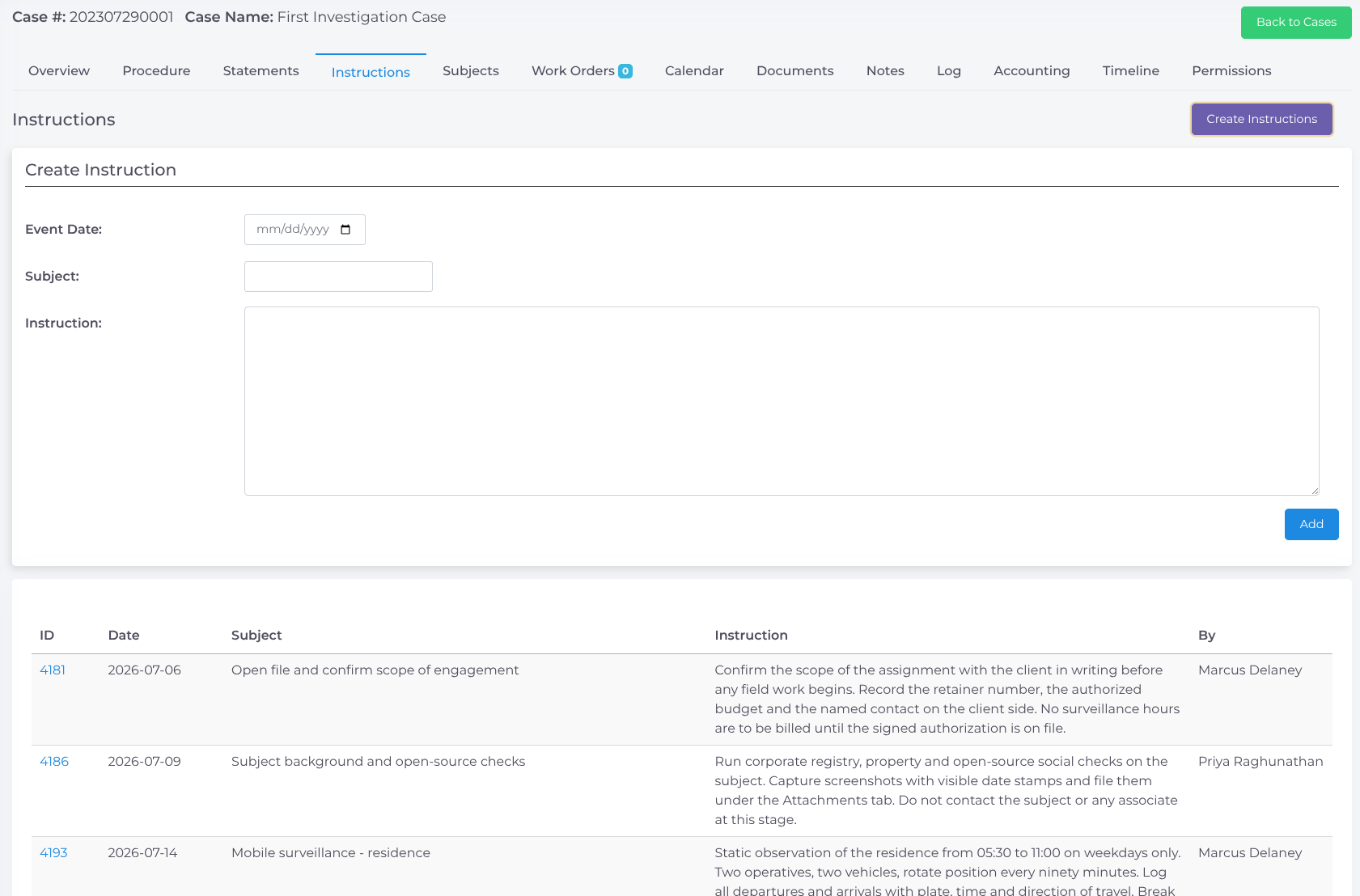
Task: Switch to the Work Orders tab
Action: 573,71
